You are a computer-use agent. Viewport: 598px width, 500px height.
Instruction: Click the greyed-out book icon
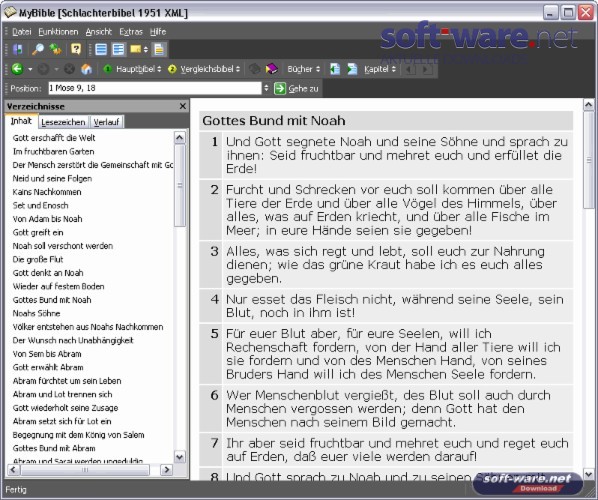click(x=254, y=69)
